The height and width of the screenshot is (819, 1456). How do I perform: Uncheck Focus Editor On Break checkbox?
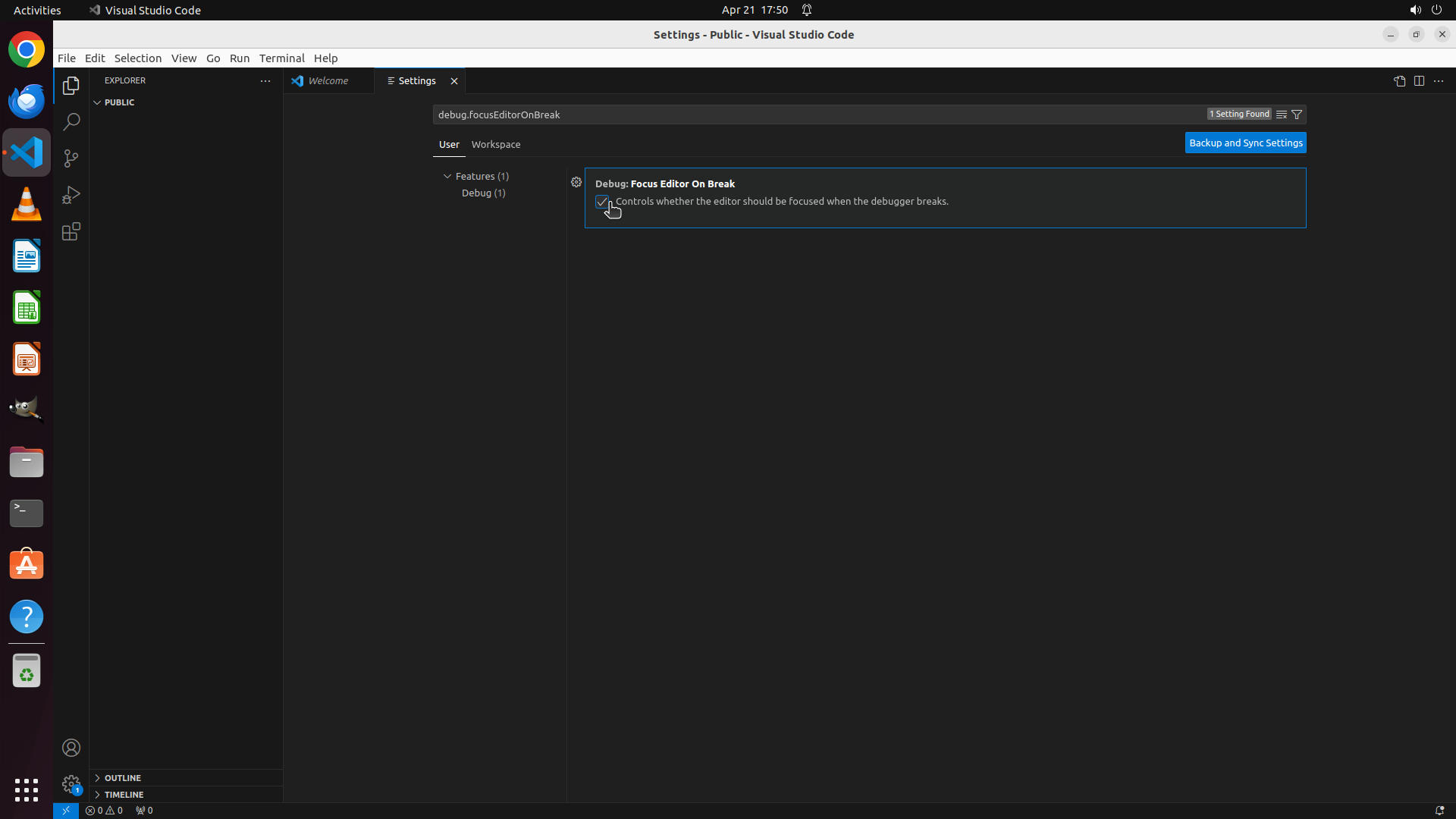602,202
